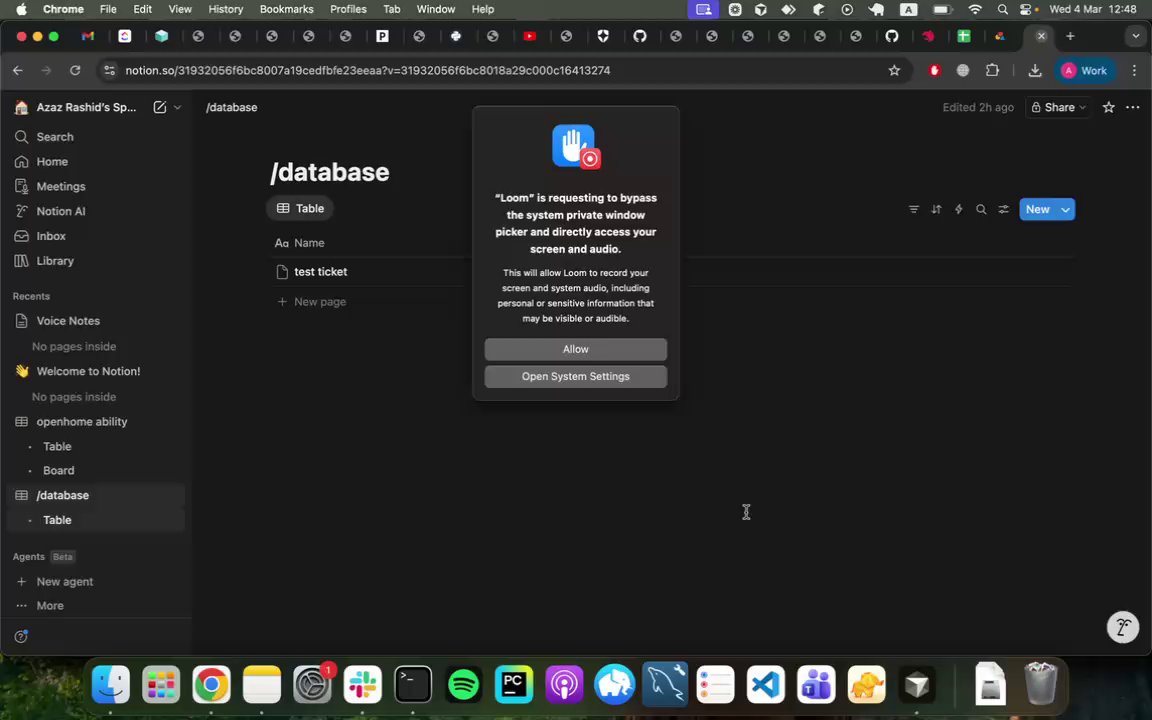This screenshot has height=720, width=1152.
Task: Open Terminal from the Dock
Action: pos(413,685)
